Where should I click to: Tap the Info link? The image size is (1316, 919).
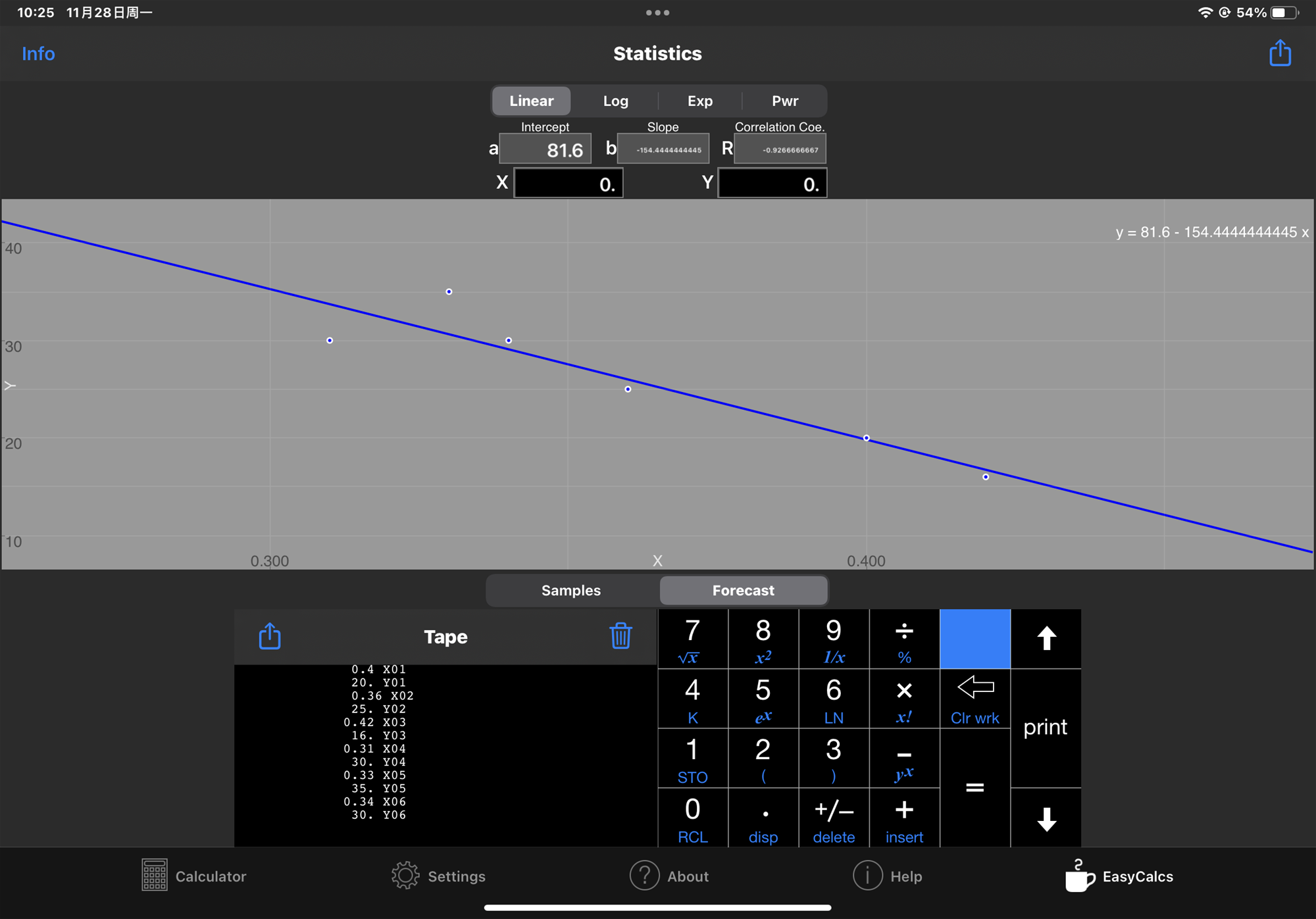coord(38,53)
